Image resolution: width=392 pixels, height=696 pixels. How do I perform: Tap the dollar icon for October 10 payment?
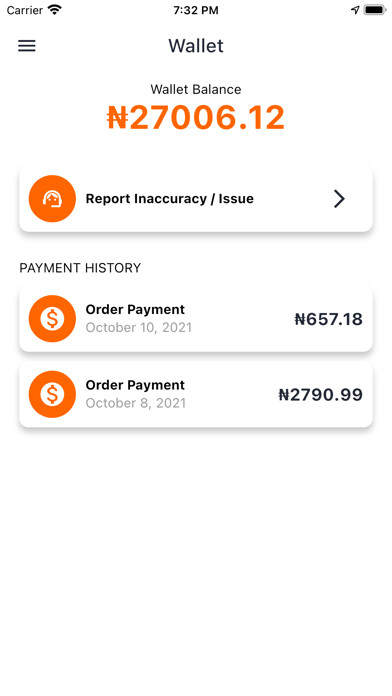(x=52, y=319)
